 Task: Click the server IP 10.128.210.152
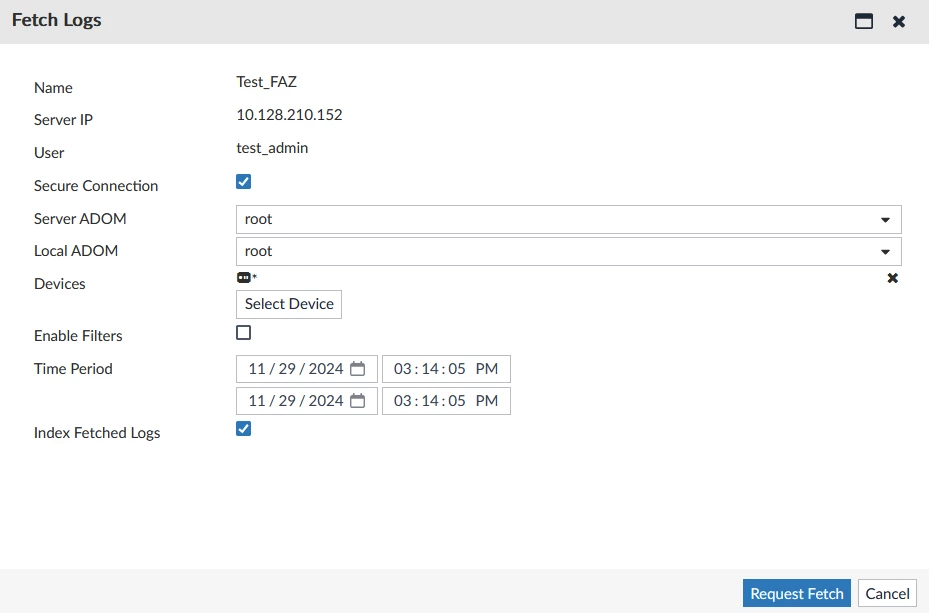point(289,114)
